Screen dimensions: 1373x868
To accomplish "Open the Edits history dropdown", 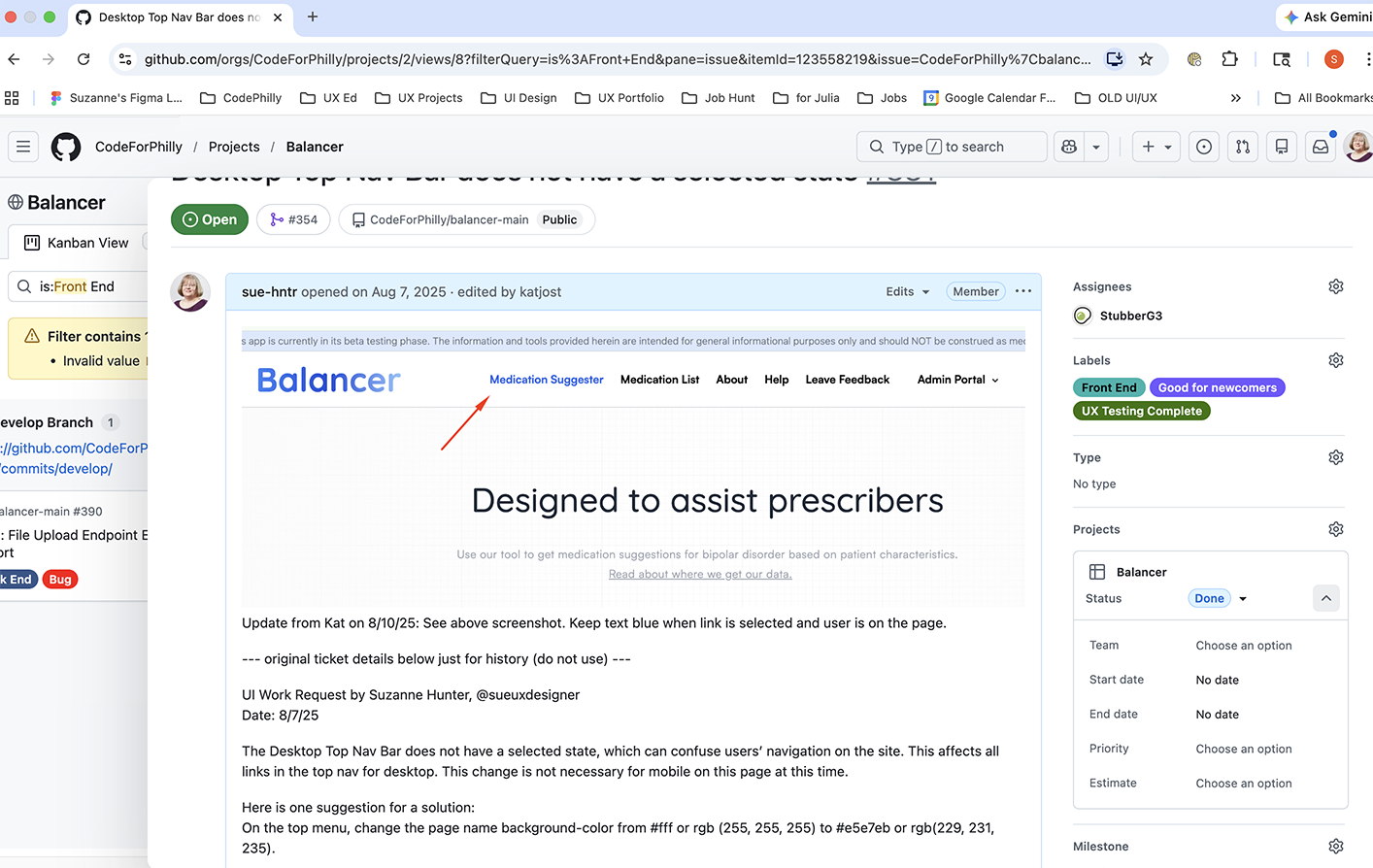I will click(x=908, y=291).
